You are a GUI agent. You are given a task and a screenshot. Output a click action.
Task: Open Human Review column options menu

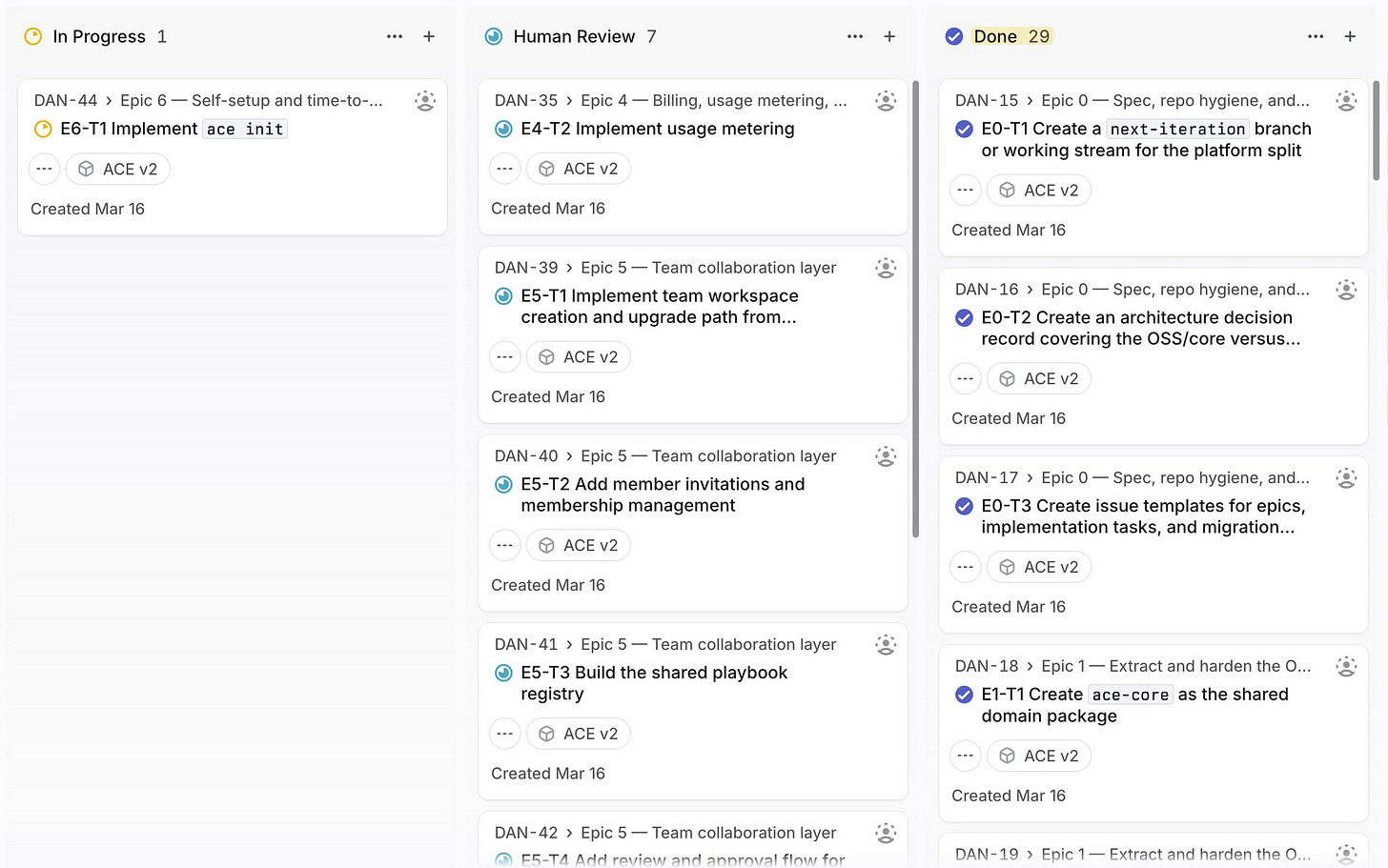coord(855,36)
